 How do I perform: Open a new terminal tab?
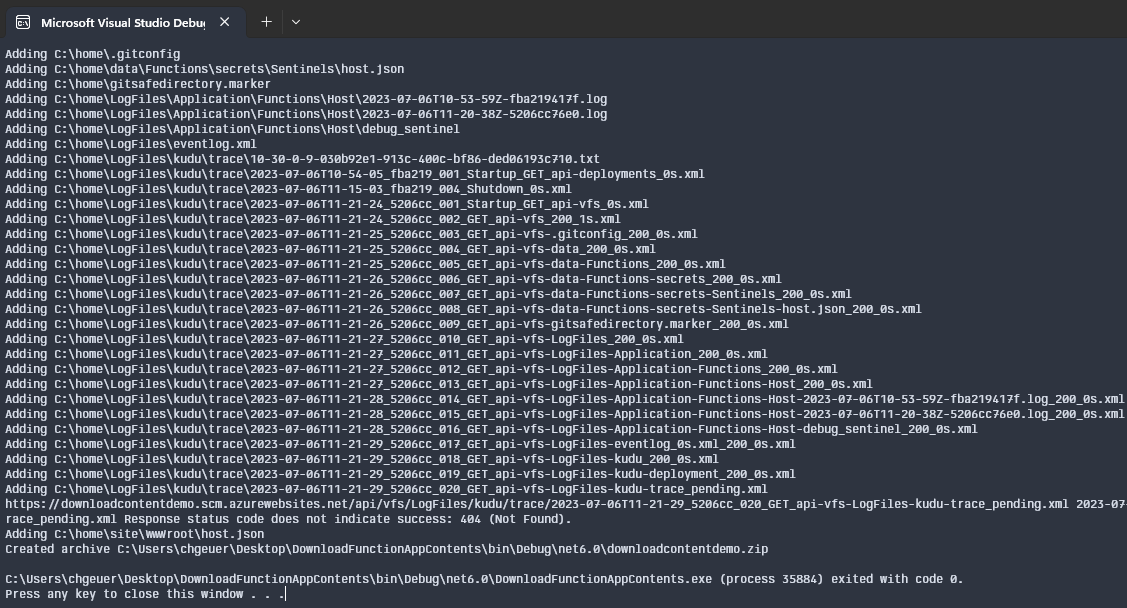pyautogui.click(x=266, y=22)
